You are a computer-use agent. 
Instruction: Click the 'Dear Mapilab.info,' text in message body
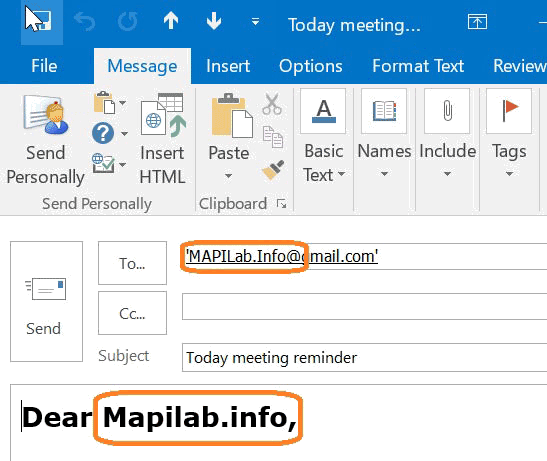pos(160,417)
